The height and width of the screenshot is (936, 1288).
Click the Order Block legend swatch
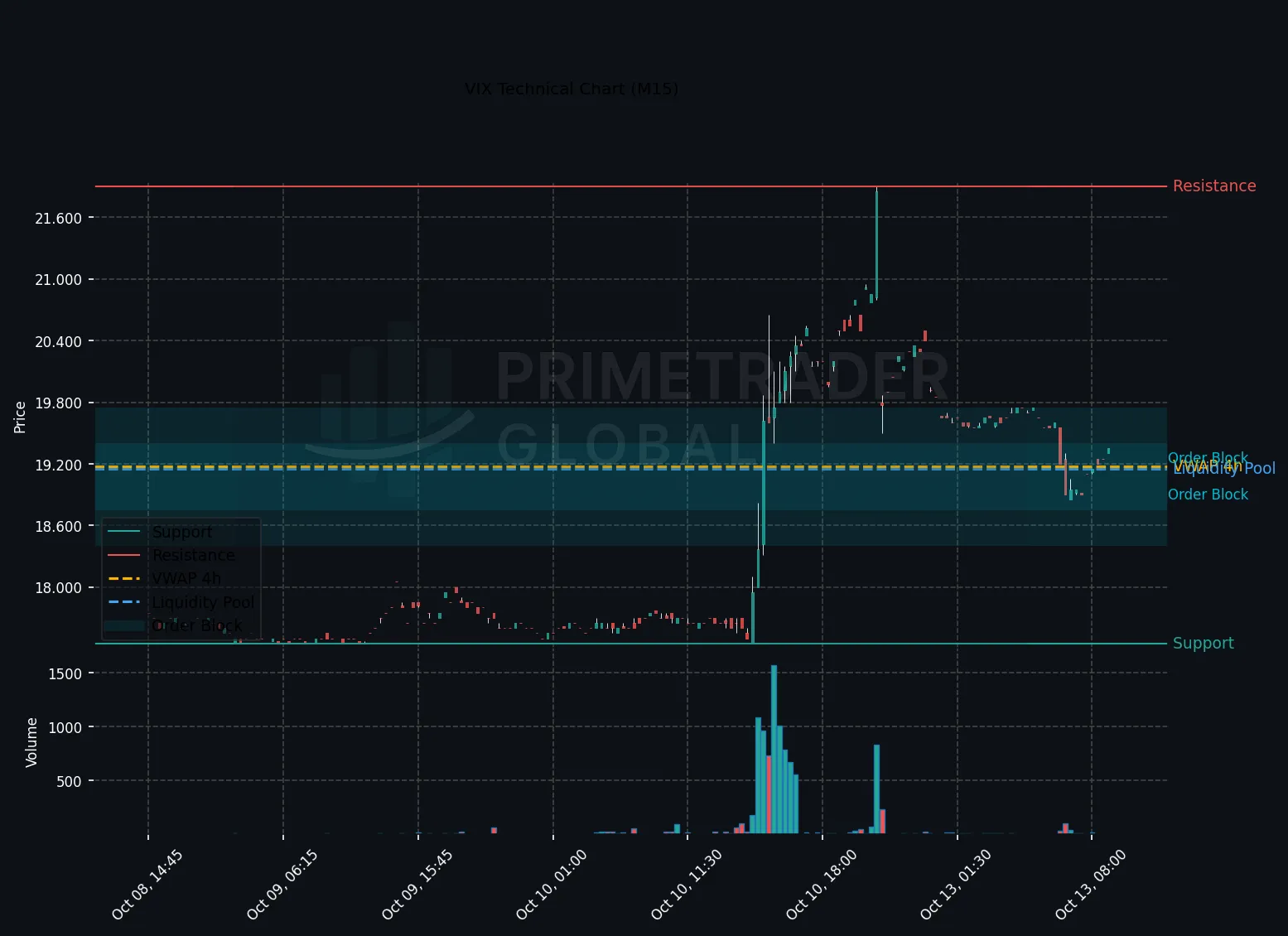pyautogui.click(x=124, y=625)
